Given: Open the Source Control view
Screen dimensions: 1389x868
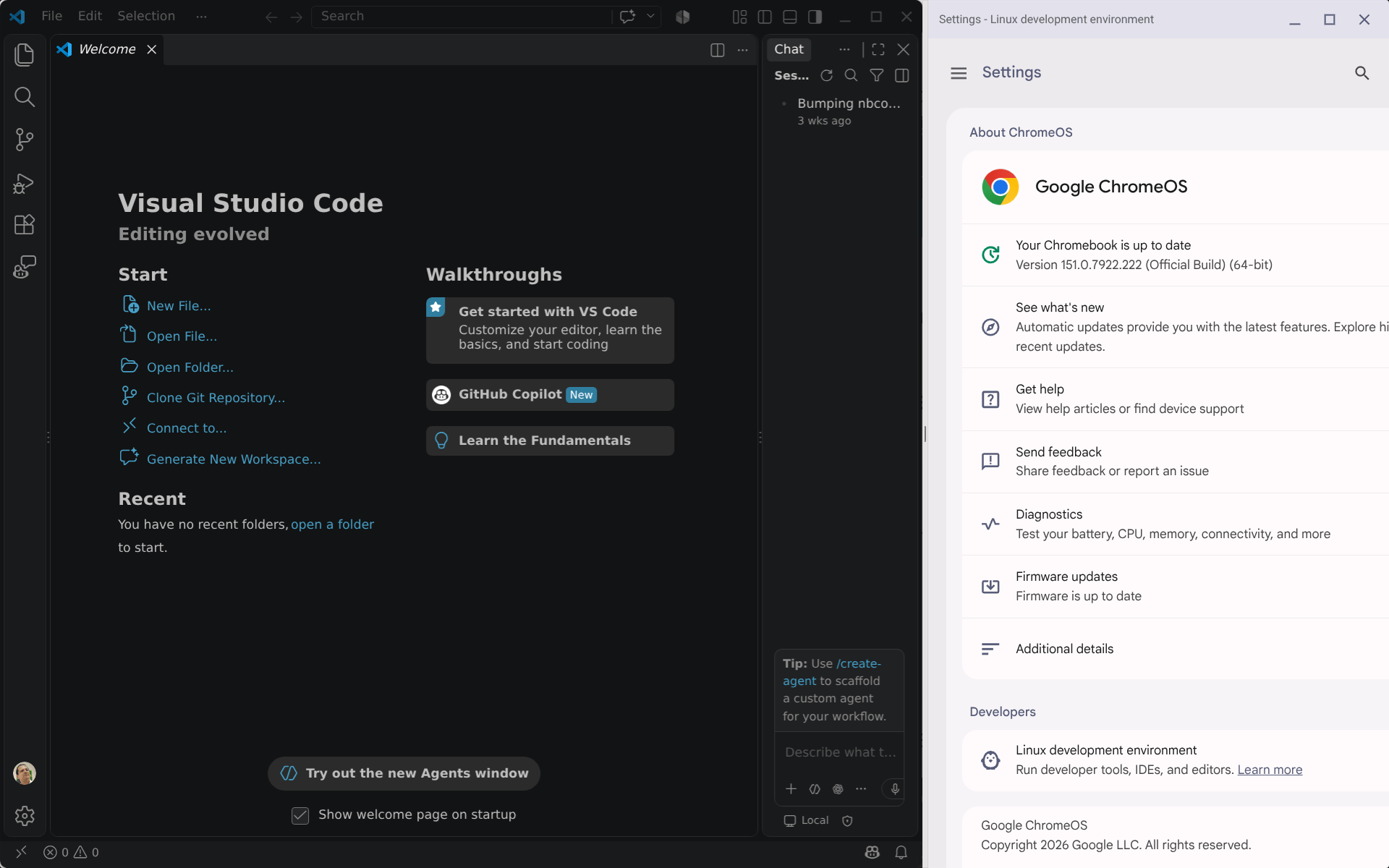Looking at the screenshot, I should [25, 140].
